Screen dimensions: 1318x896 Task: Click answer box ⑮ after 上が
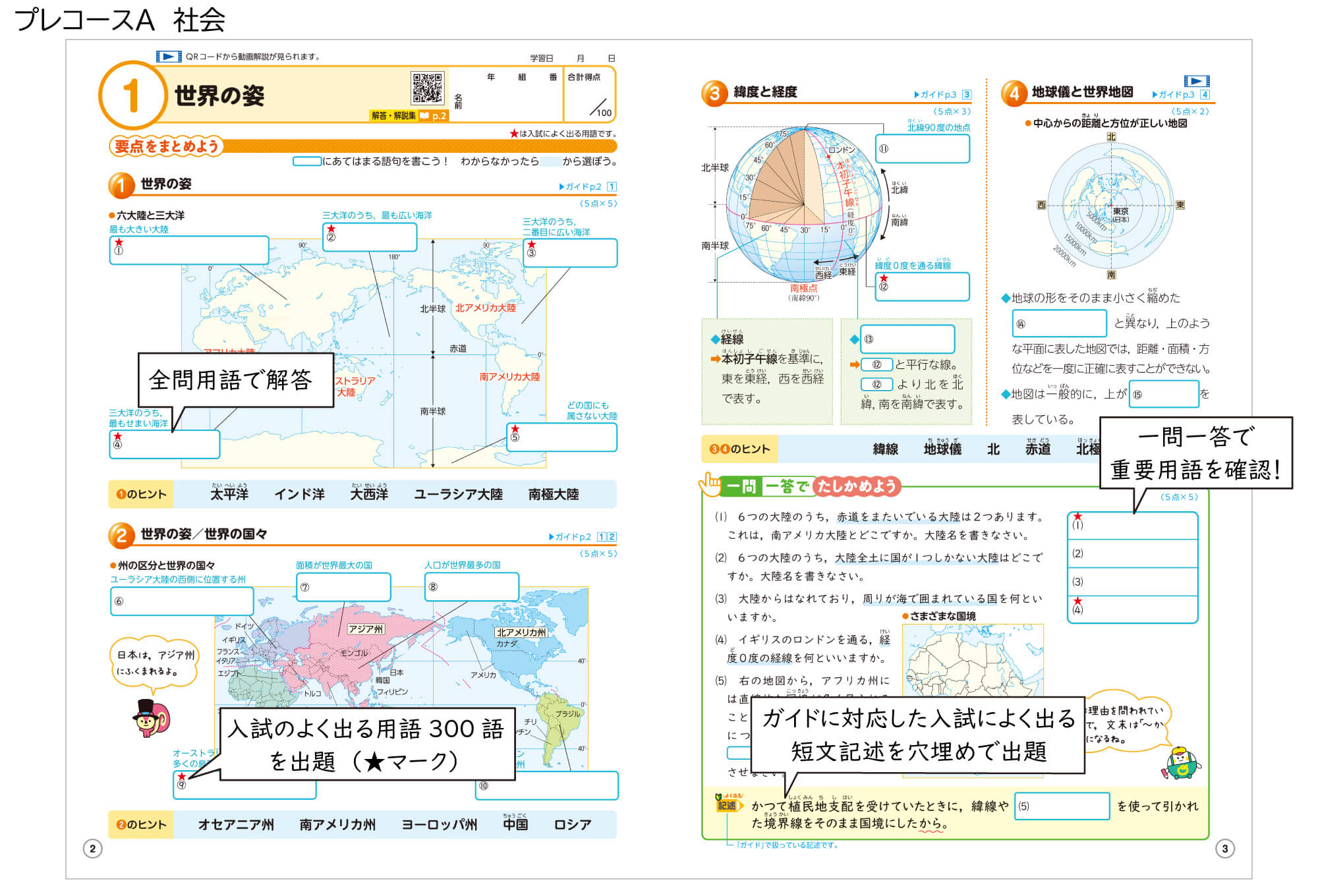(1164, 394)
